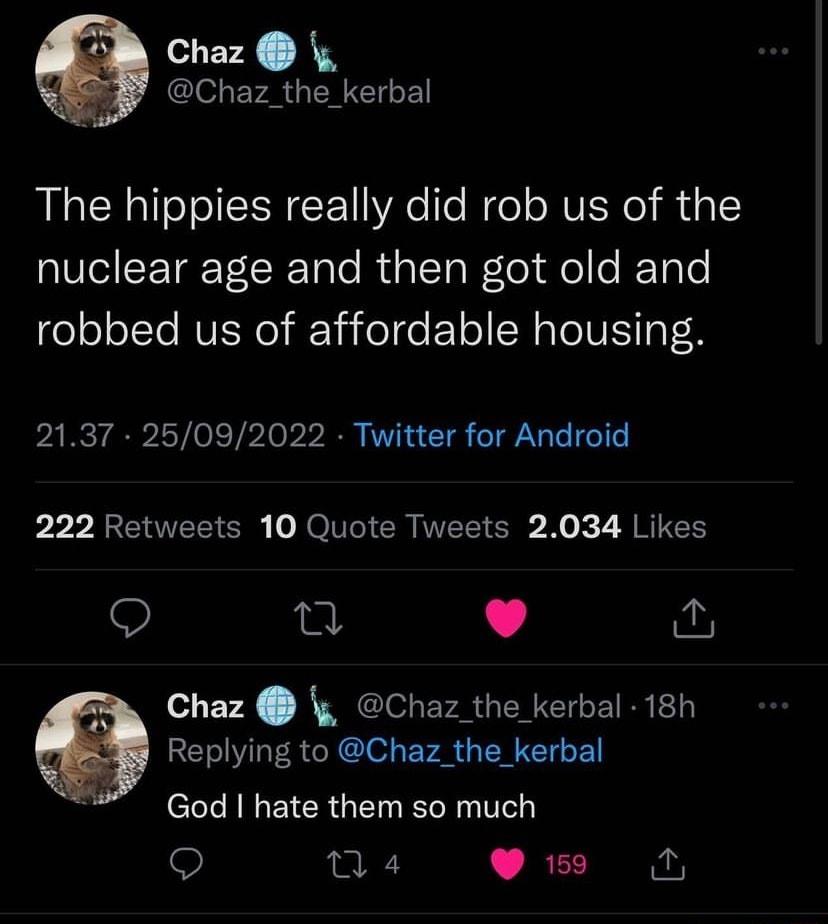This screenshot has width=828, height=924.
Task: Expand options via the three-dot menu top right
Action: 776,50
